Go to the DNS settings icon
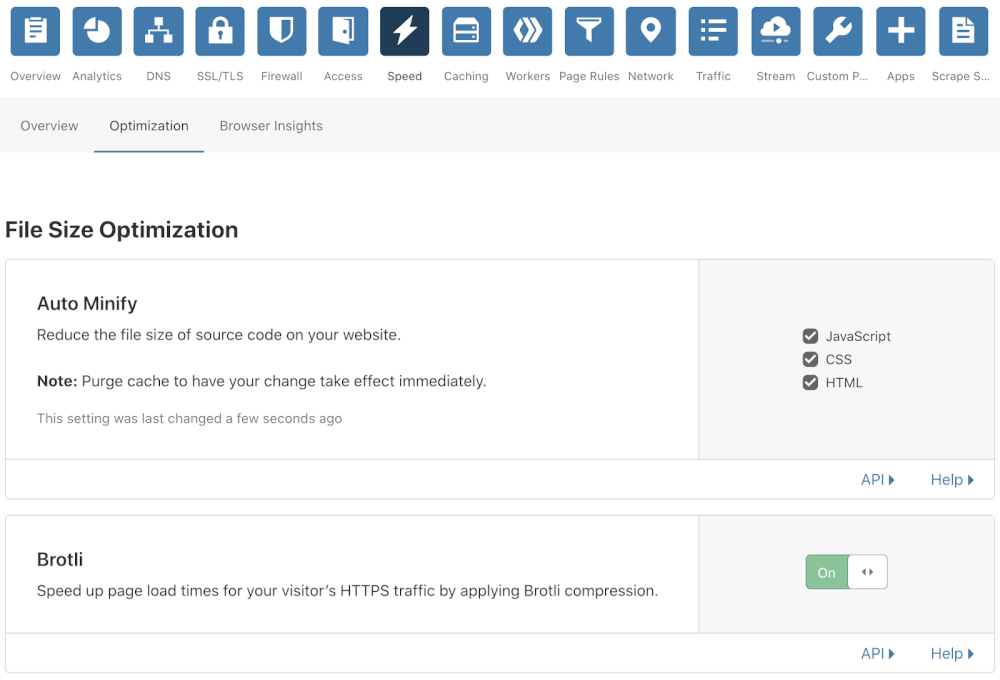Screen dimensions: 1000x680 coord(158,32)
